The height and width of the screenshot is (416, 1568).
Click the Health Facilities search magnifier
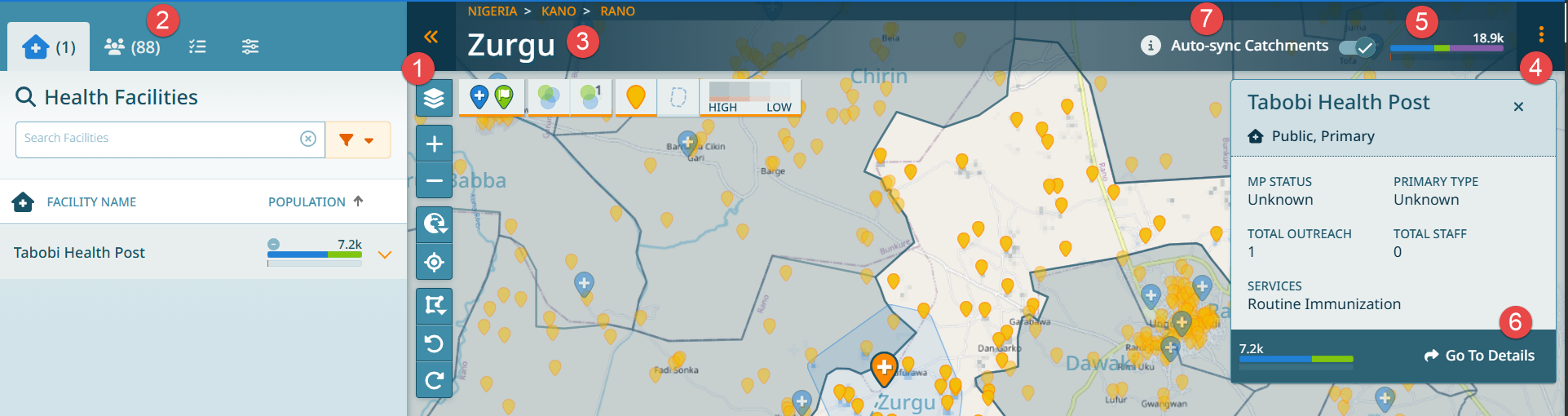coord(26,97)
